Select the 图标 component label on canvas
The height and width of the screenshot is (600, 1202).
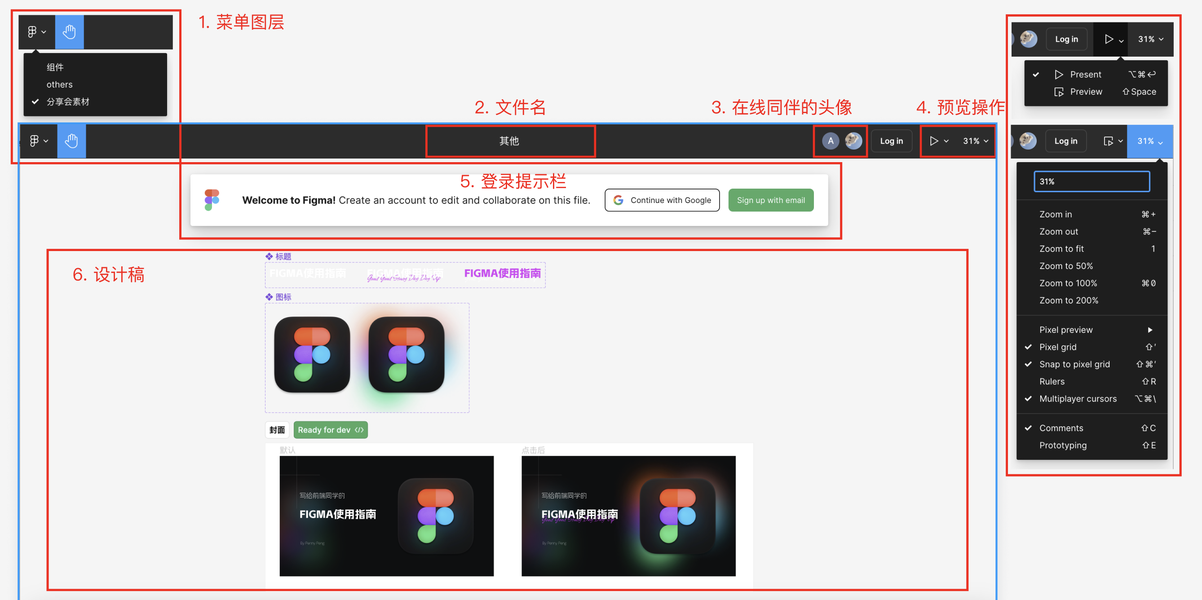(x=279, y=297)
